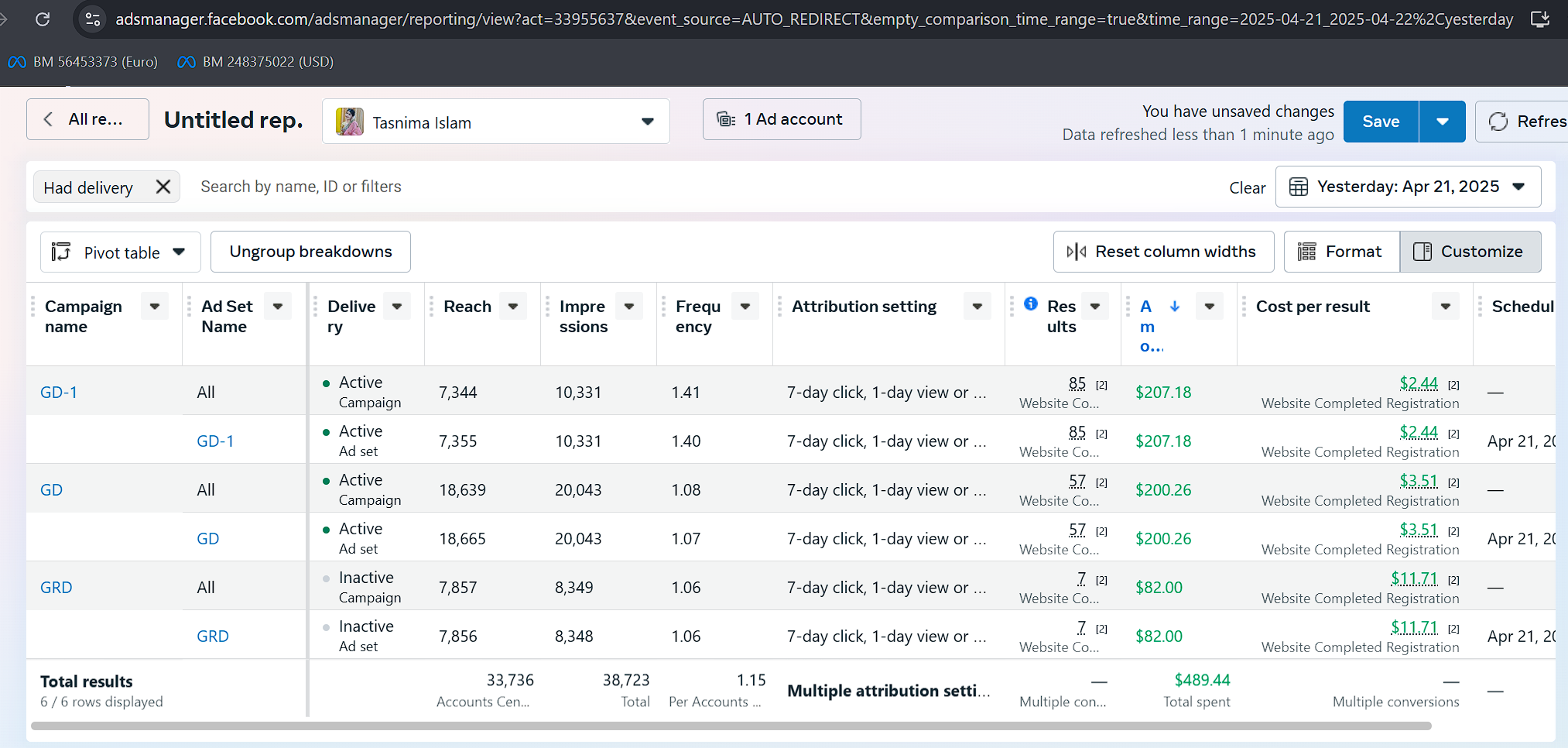
Task: Click Reset column widths button
Action: (1163, 252)
